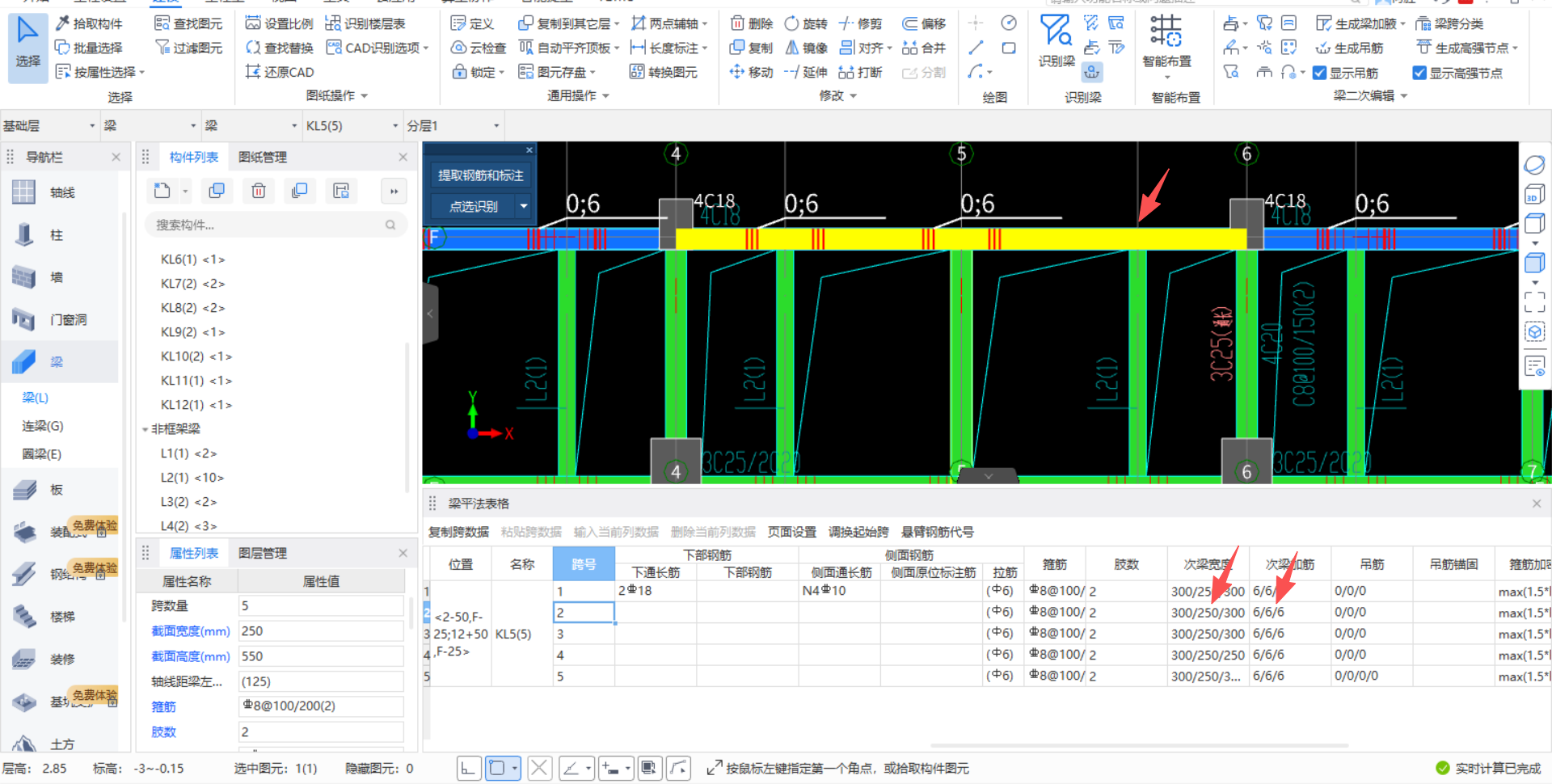Switch to 属性列表 tab
The height and width of the screenshot is (784, 1552).
194,553
